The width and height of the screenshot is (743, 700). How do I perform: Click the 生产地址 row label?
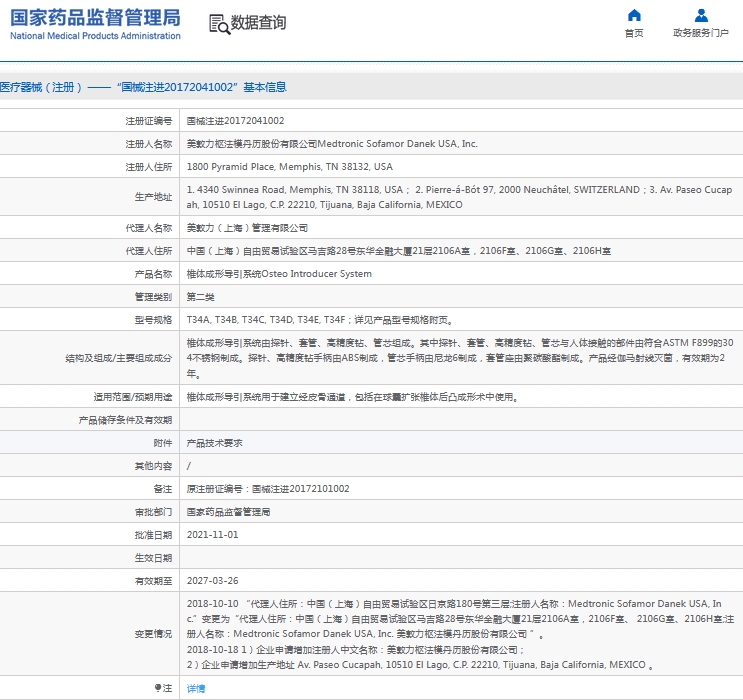[153, 197]
